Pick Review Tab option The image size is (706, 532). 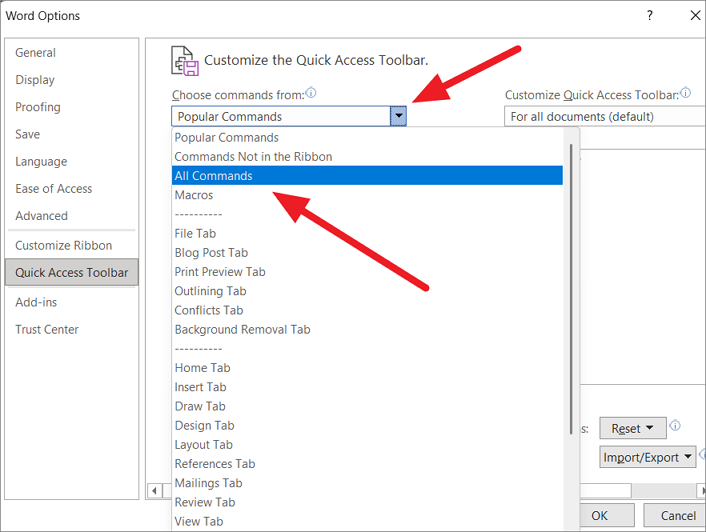367,502
